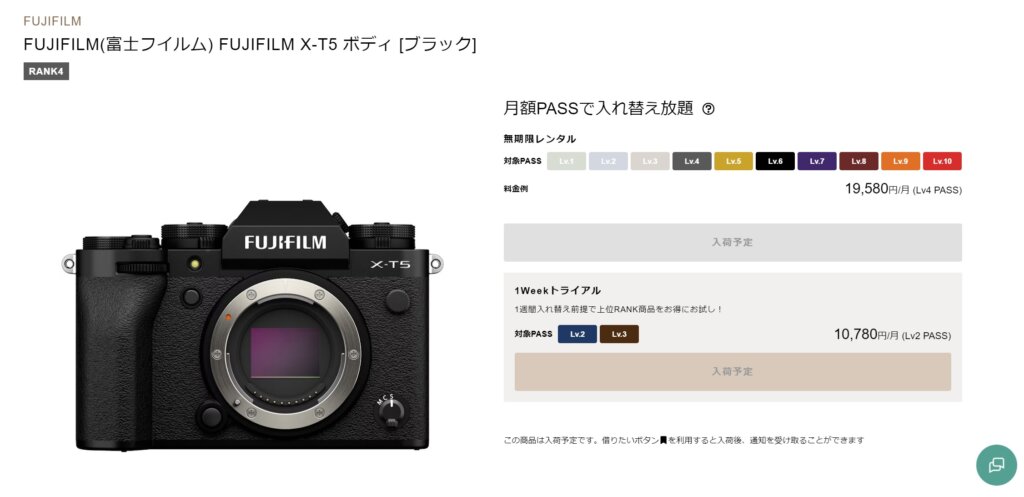This screenshot has height=497, width=1024.
Task: Click the X-T5 camera product image
Action: pos(253,325)
